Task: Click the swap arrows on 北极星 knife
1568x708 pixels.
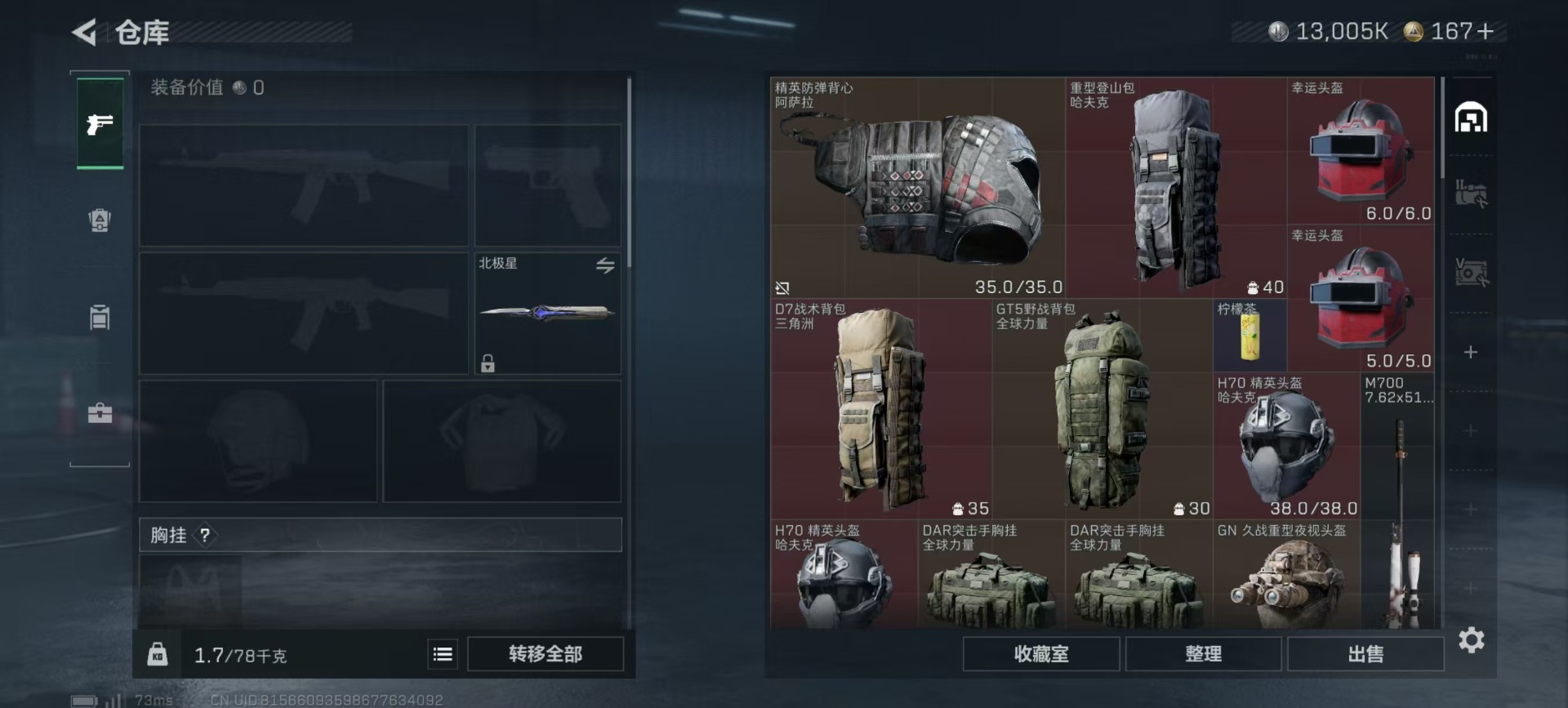Action: (605, 265)
